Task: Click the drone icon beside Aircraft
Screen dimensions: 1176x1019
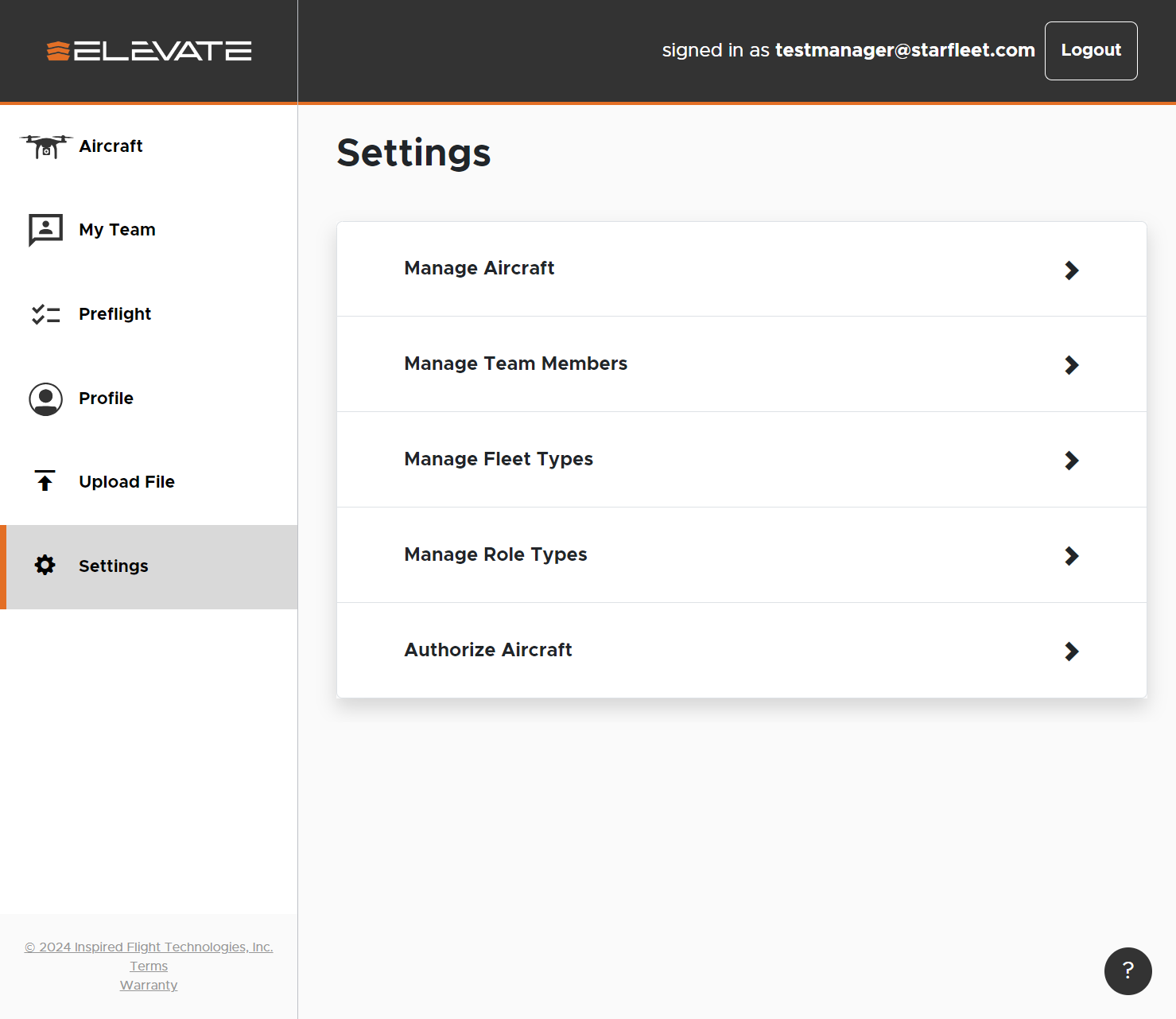Action: pos(46,146)
